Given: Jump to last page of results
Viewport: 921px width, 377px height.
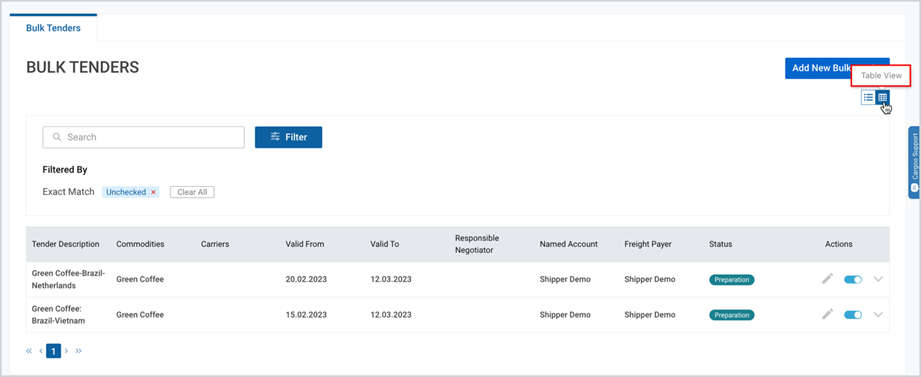Looking at the screenshot, I should click(x=79, y=351).
